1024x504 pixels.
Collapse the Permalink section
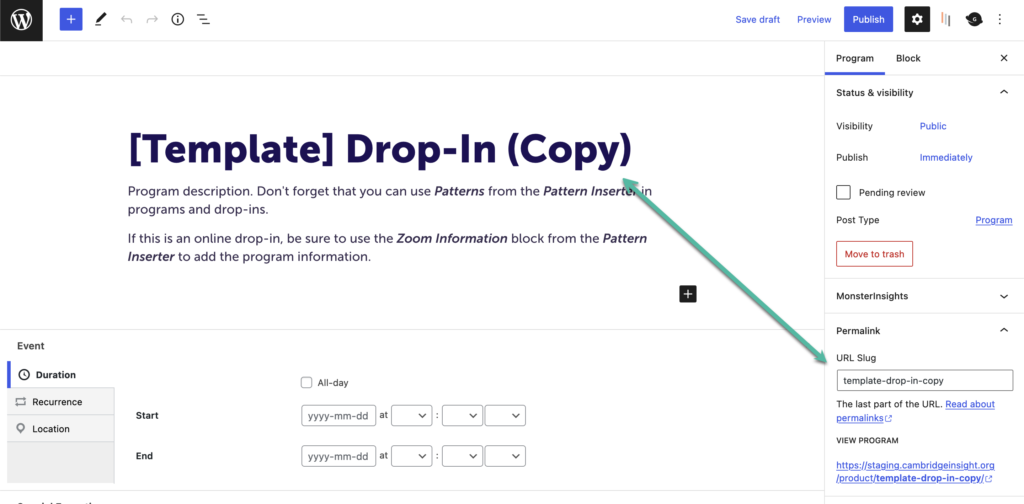click(x=1004, y=330)
